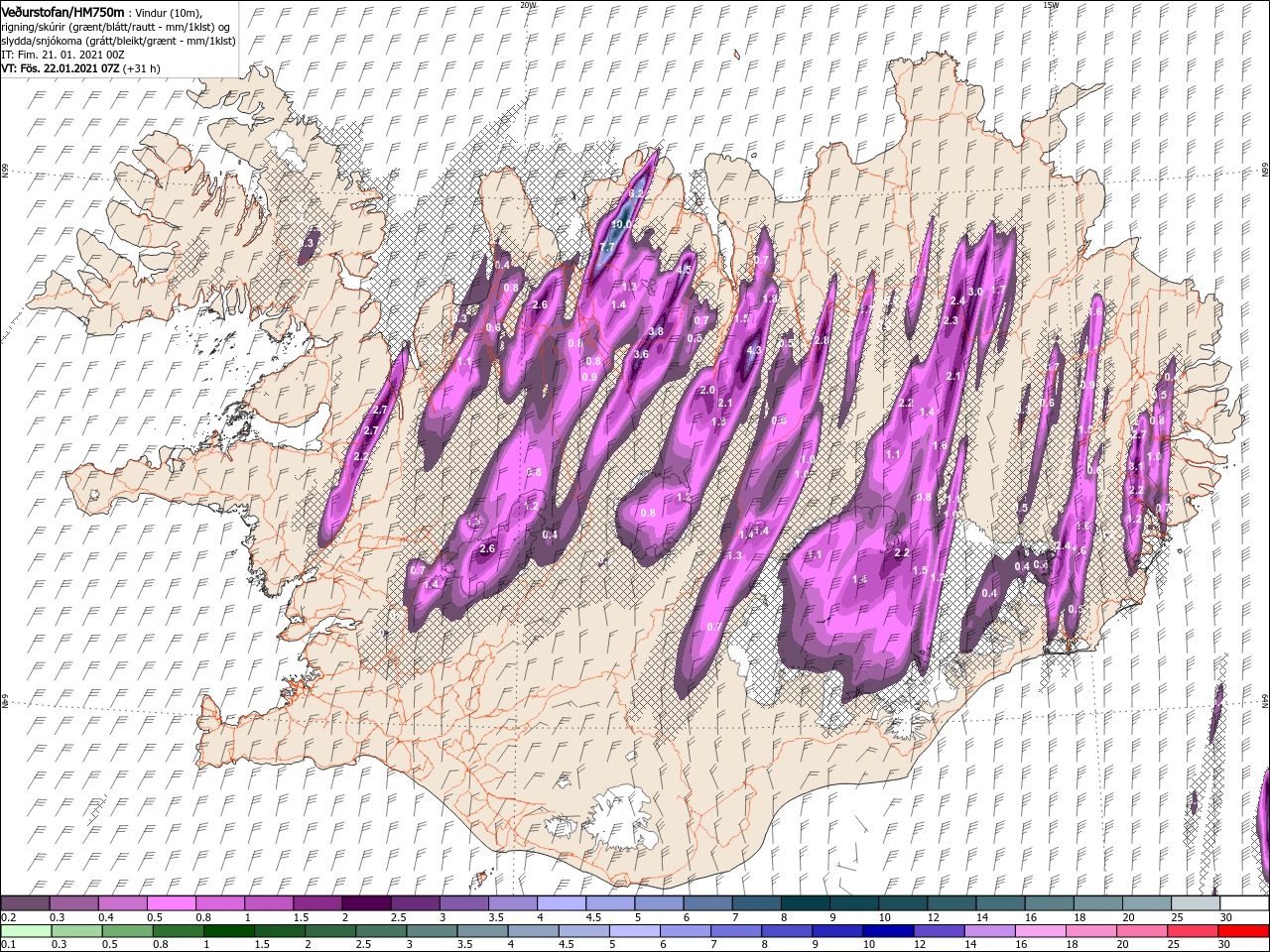Click the 30 label under the snow scale
The width and height of the screenshot is (1270, 952).
(x=1224, y=917)
